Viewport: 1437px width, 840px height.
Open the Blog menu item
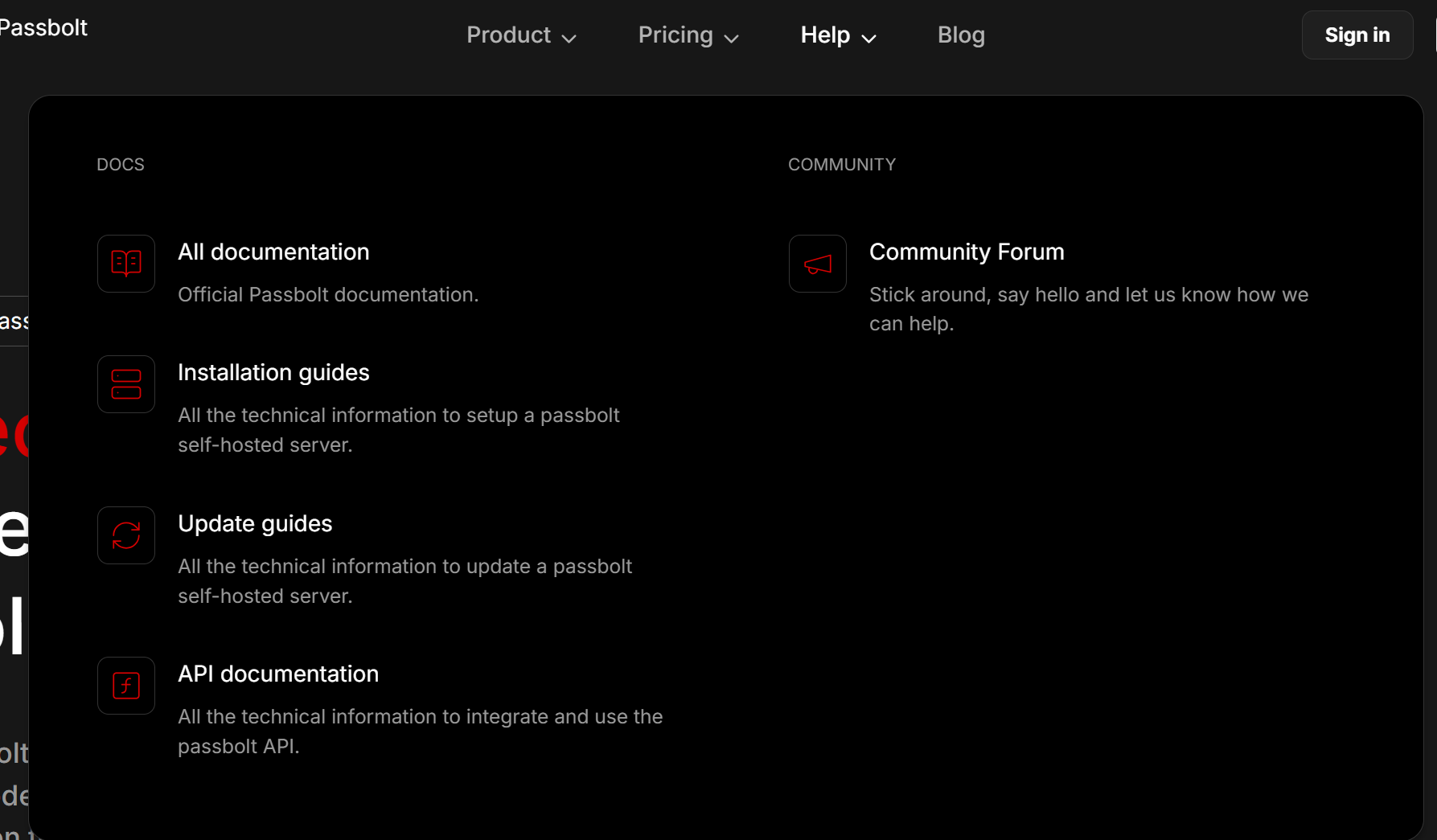[961, 35]
